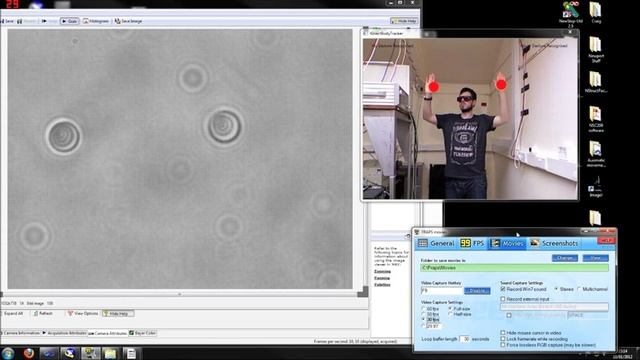Open the Automatic movement desktop icon
The image size is (640, 360).
pyautogui.click(x=596, y=154)
